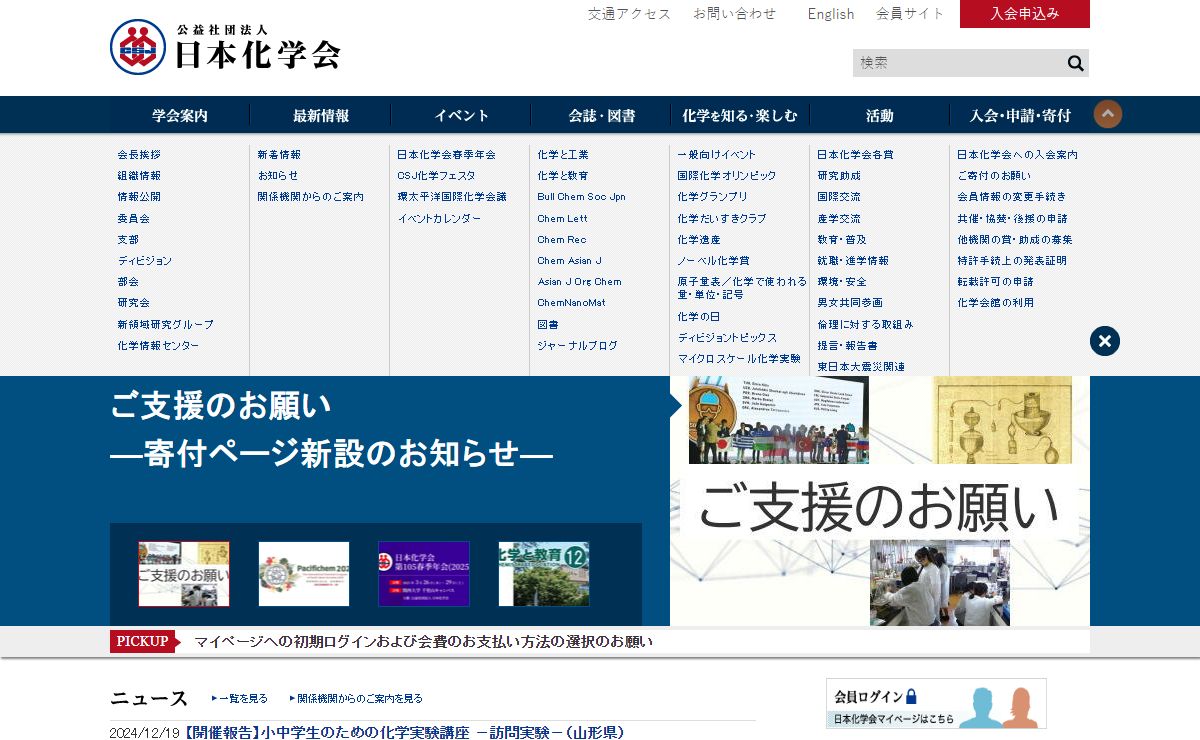Open ジャーナルブログ link

(x=577, y=346)
